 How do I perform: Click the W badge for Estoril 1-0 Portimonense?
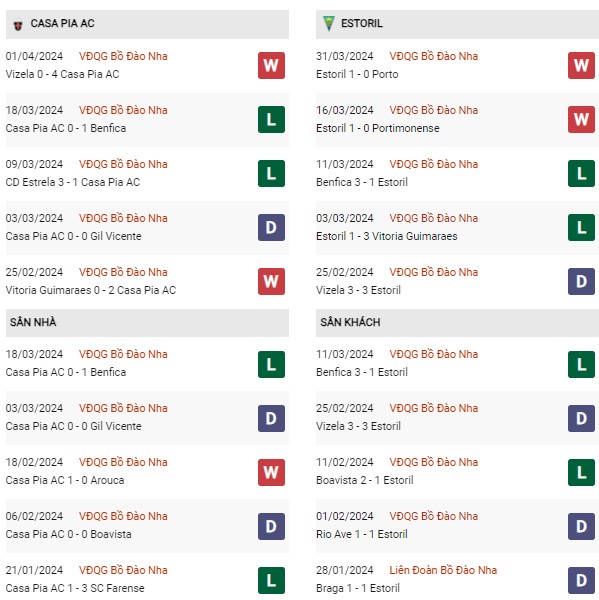(581, 119)
